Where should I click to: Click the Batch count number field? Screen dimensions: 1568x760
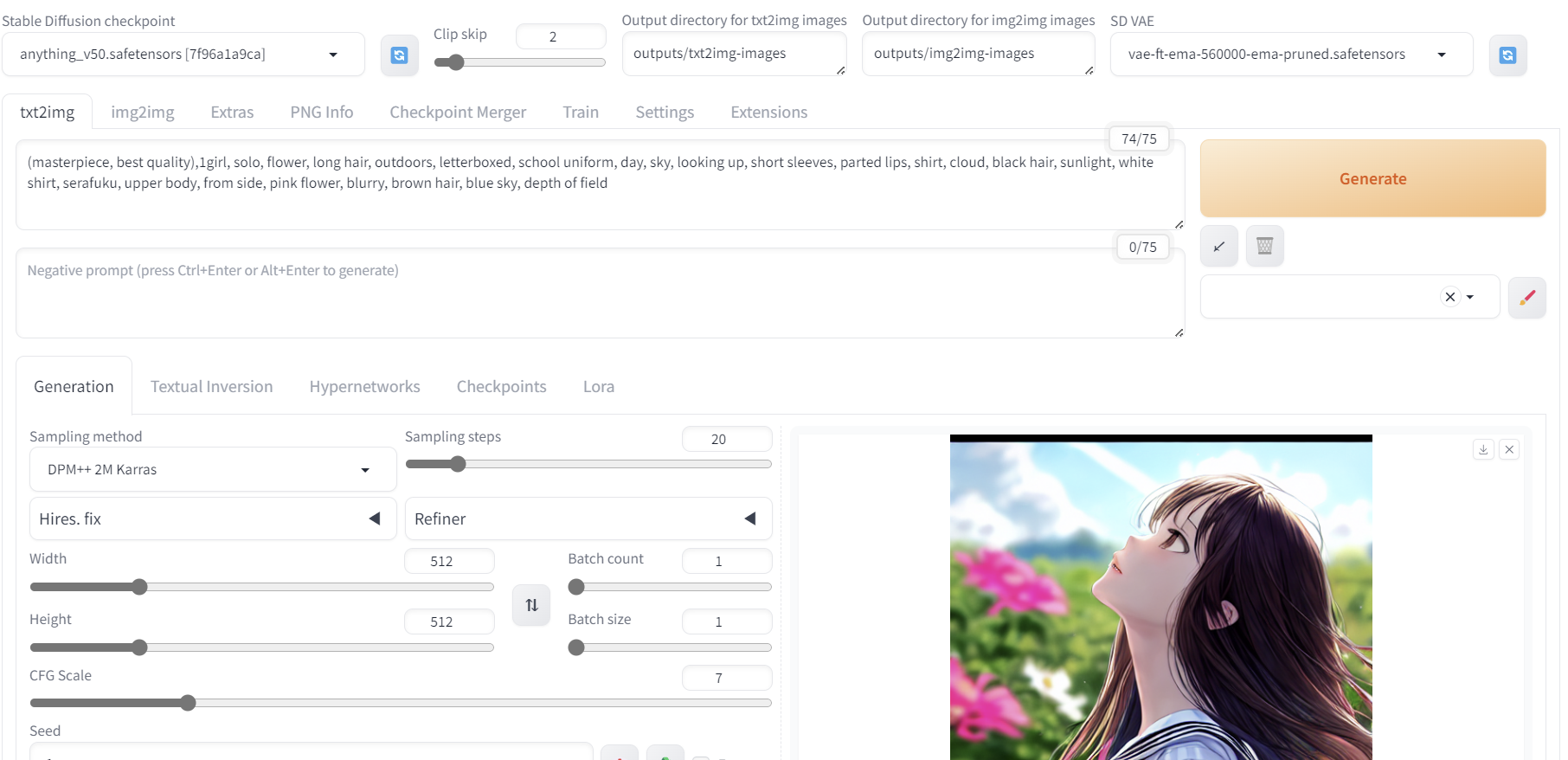click(x=727, y=561)
